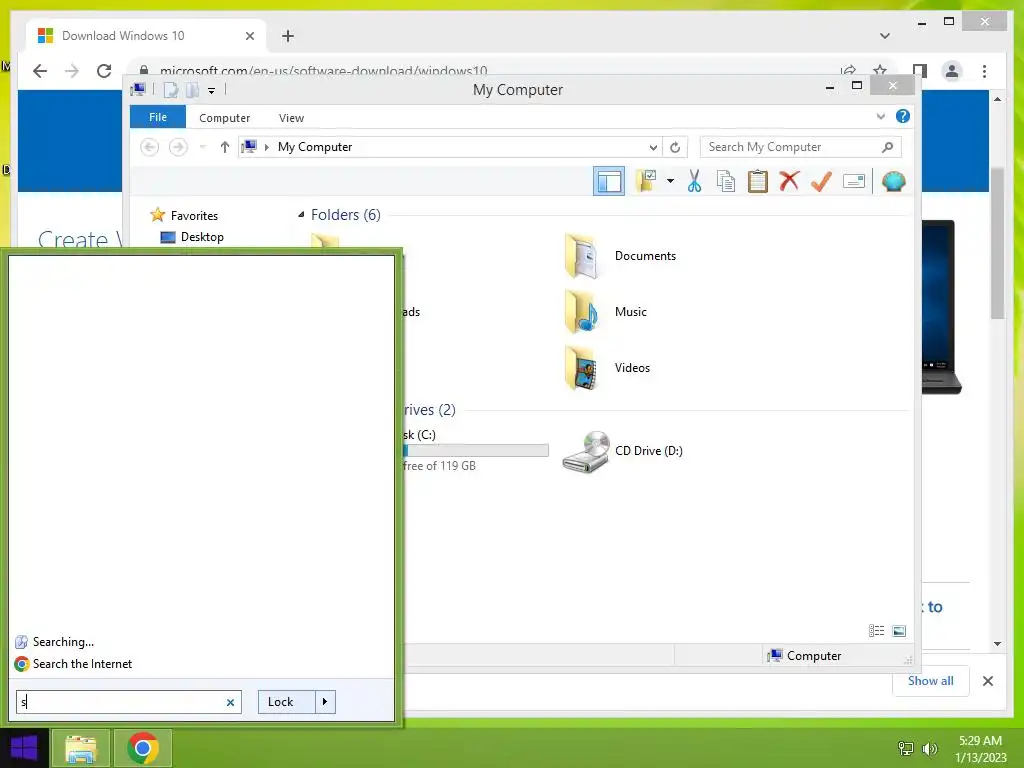Open a new Chrome tab
The height and width of the screenshot is (768, 1024).
click(288, 36)
